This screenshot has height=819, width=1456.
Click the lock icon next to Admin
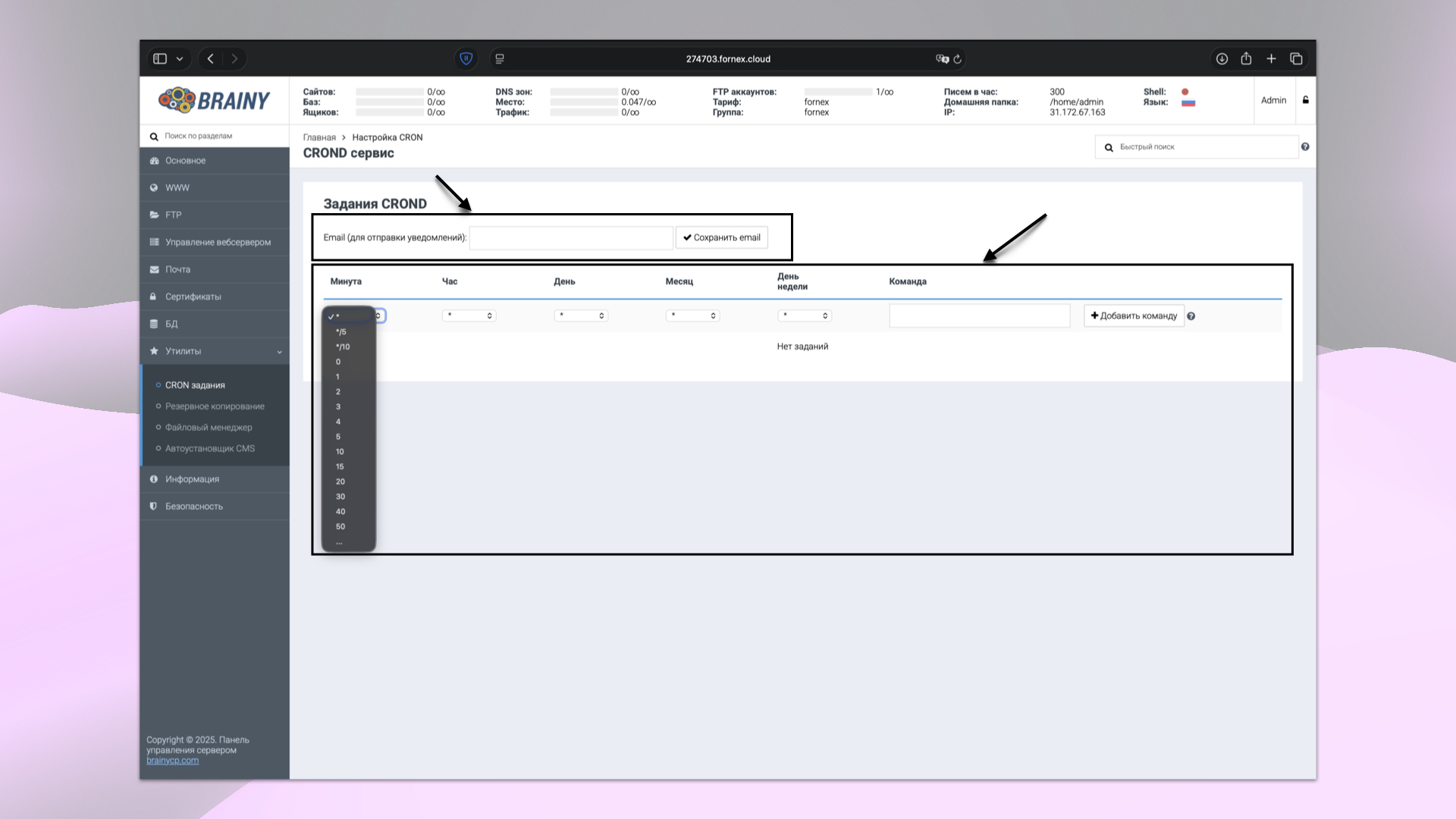[x=1305, y=100]
